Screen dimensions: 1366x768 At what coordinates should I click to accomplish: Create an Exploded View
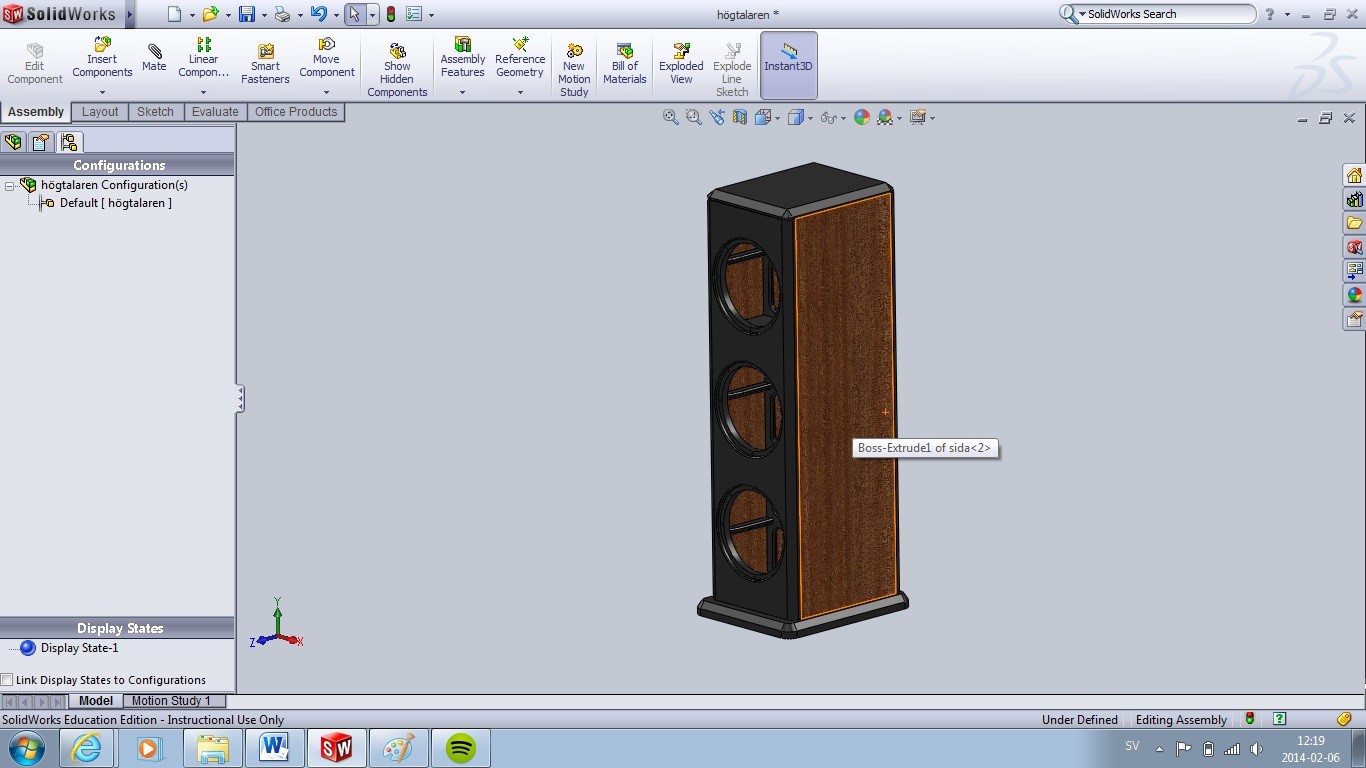[681, 63]
